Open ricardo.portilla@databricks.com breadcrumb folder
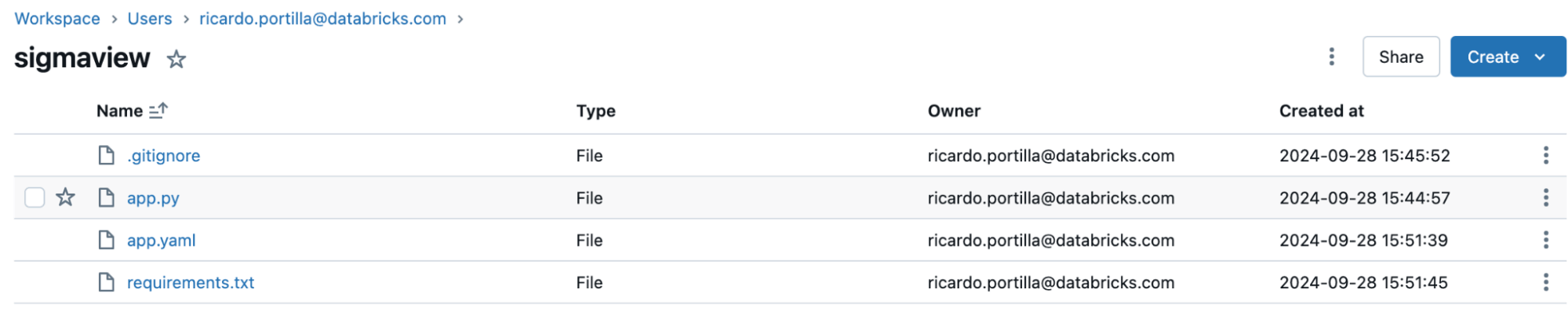Screen dimensions: 1568x326 click(x=322, y=19)
